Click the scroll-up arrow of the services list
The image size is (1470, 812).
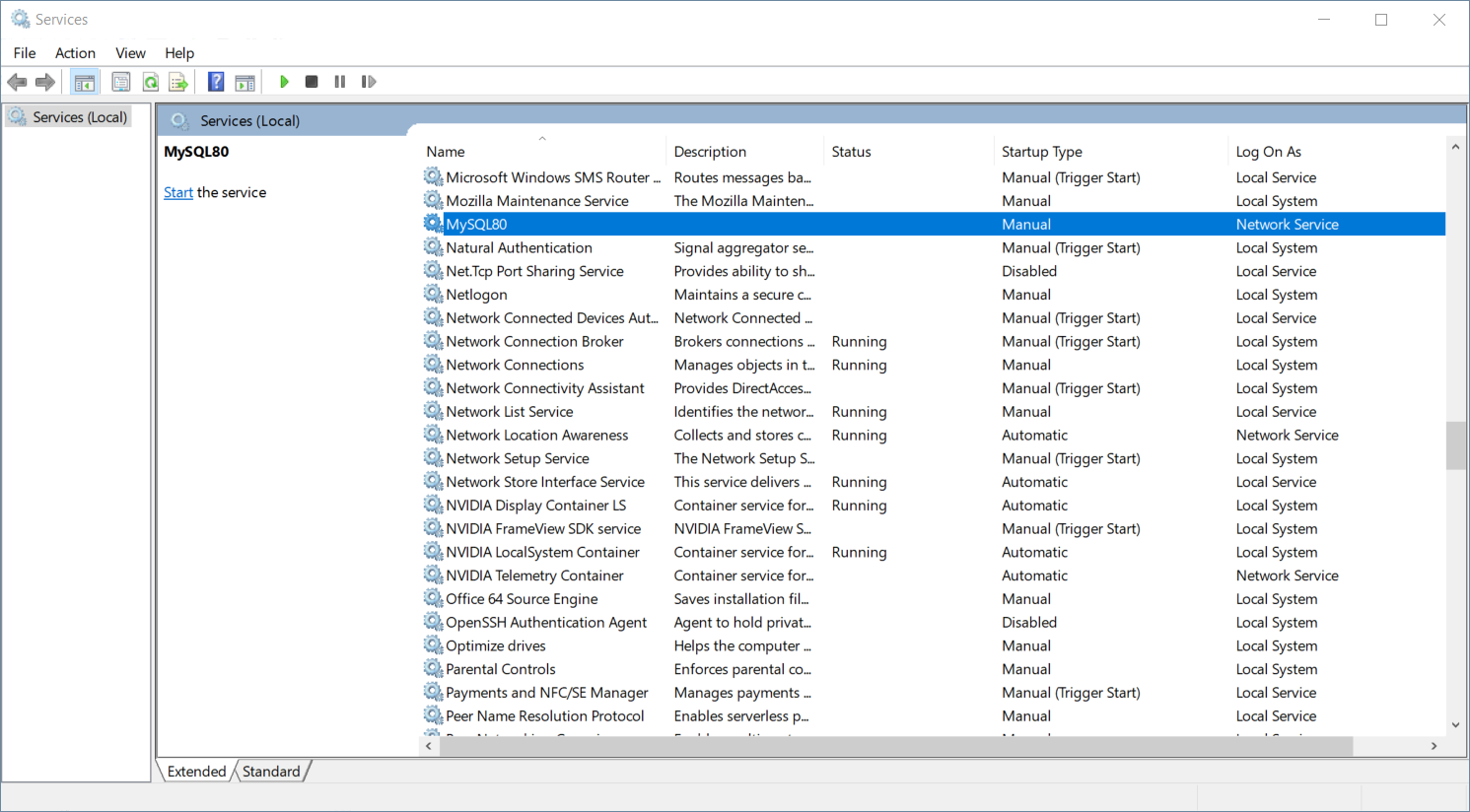tap(1455, 147)
